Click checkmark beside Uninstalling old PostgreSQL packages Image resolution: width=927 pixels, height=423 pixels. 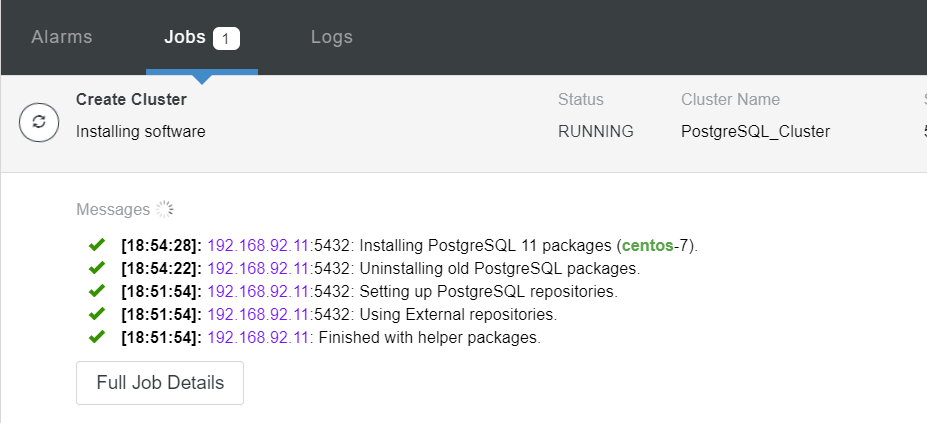(97, 268)
